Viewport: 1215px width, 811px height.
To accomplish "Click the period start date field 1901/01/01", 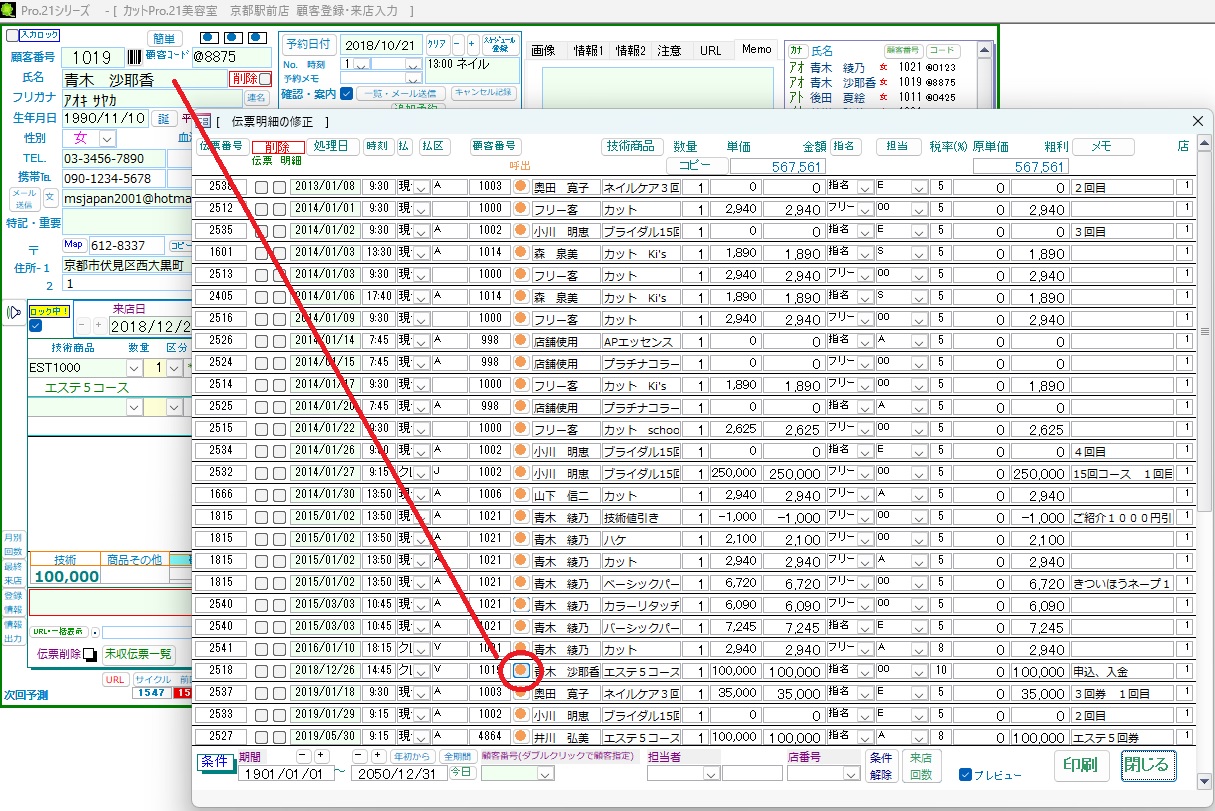I will coord(284,773).
